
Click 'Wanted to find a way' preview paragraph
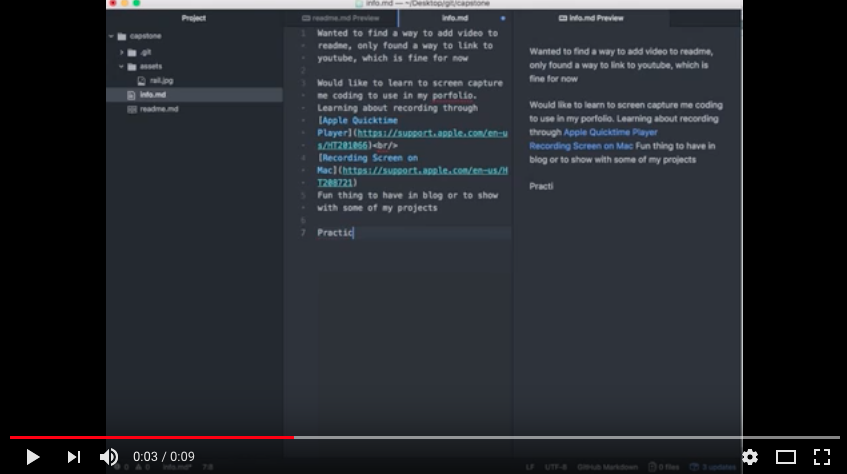pyautogui.click(x=621, y=65)
